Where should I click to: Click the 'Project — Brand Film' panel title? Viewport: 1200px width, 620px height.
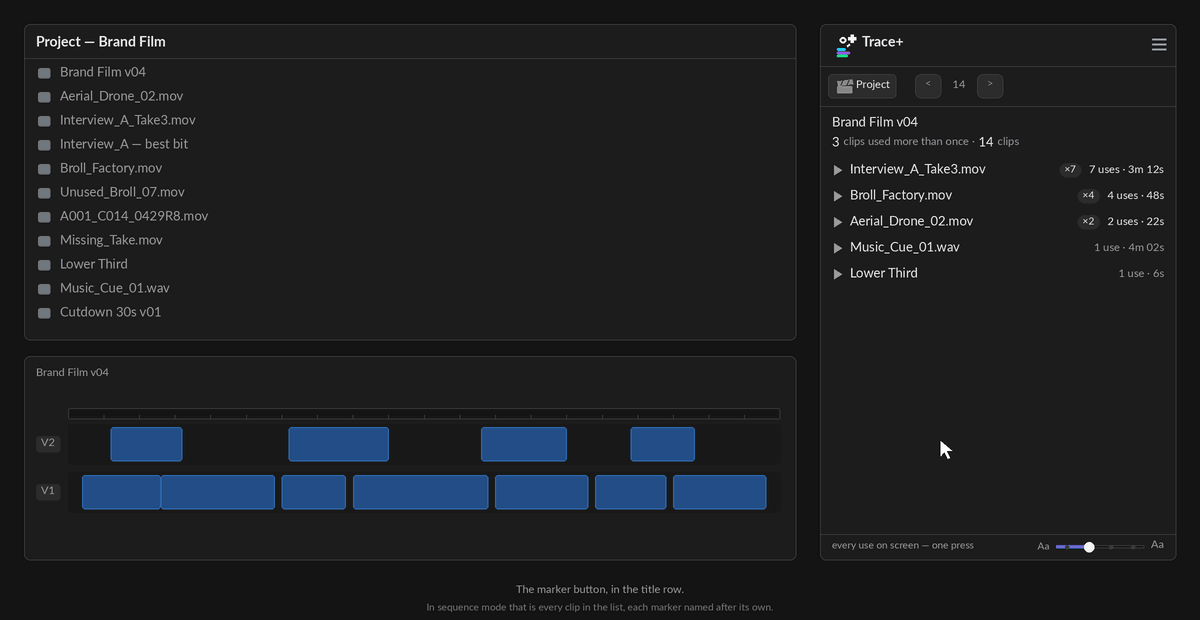pyautogui.click(x=101, y=42)
